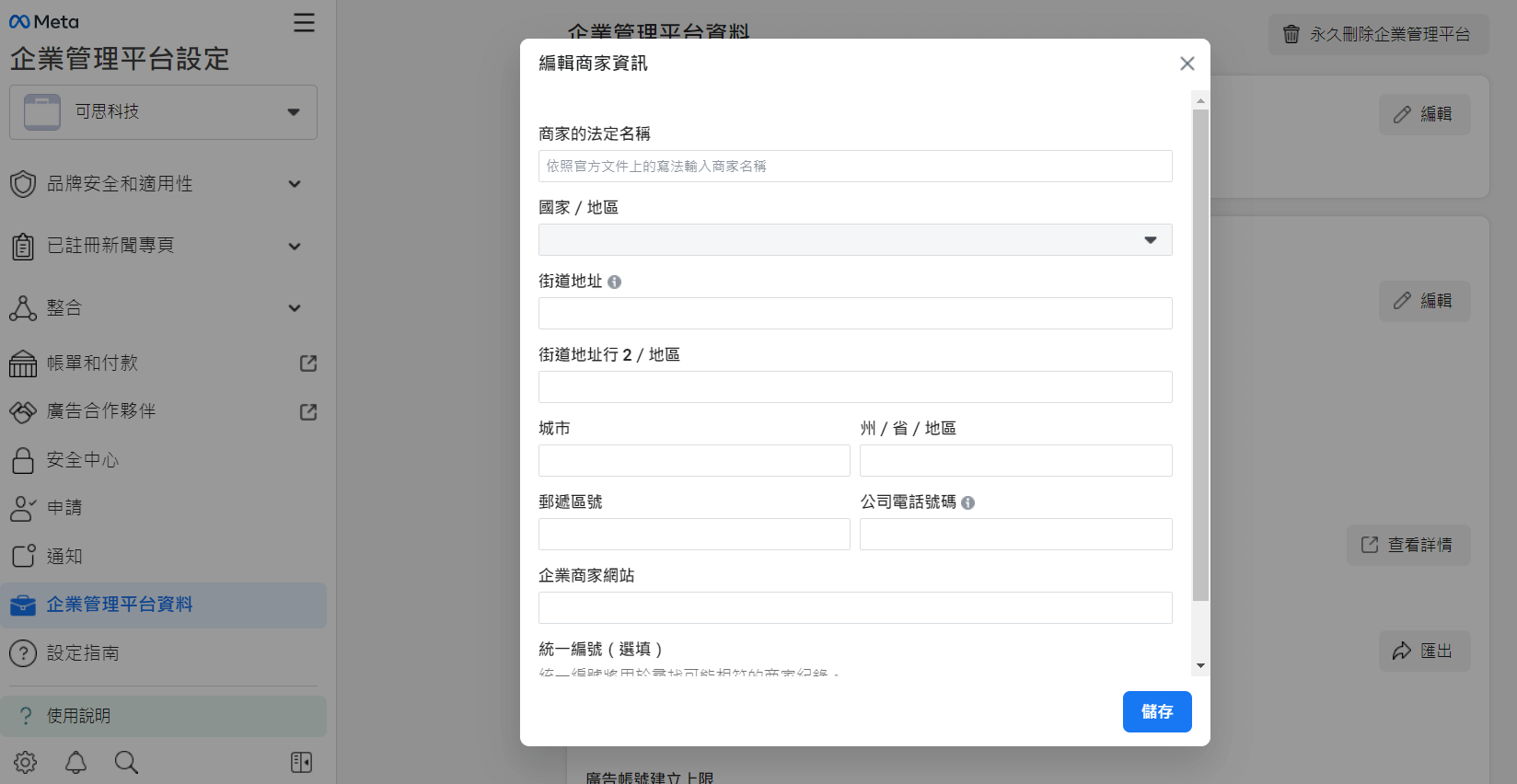
Task: Click the search magnifier icon
Action: [x=126, y=762]
